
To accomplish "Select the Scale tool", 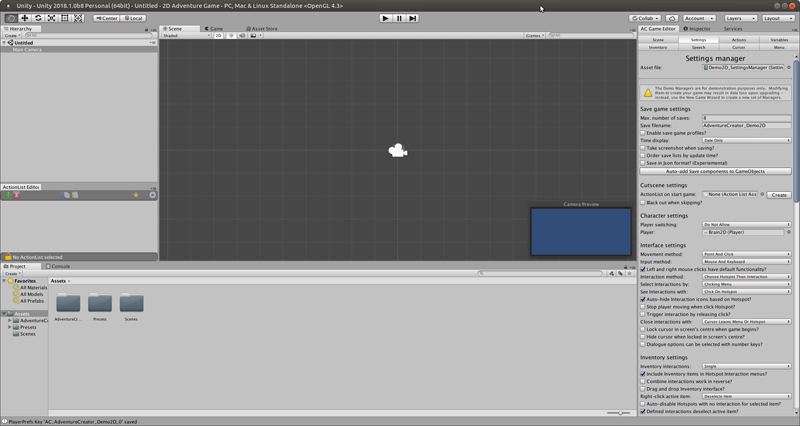I will (x=52, y=18).
